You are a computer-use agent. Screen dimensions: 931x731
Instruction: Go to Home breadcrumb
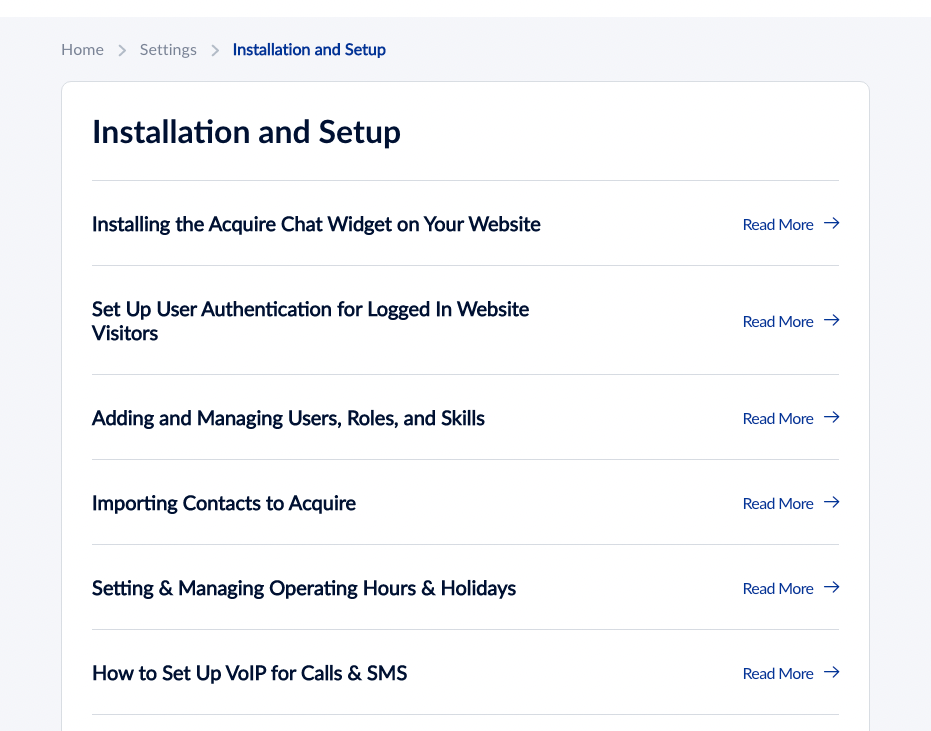coord(83,50)
